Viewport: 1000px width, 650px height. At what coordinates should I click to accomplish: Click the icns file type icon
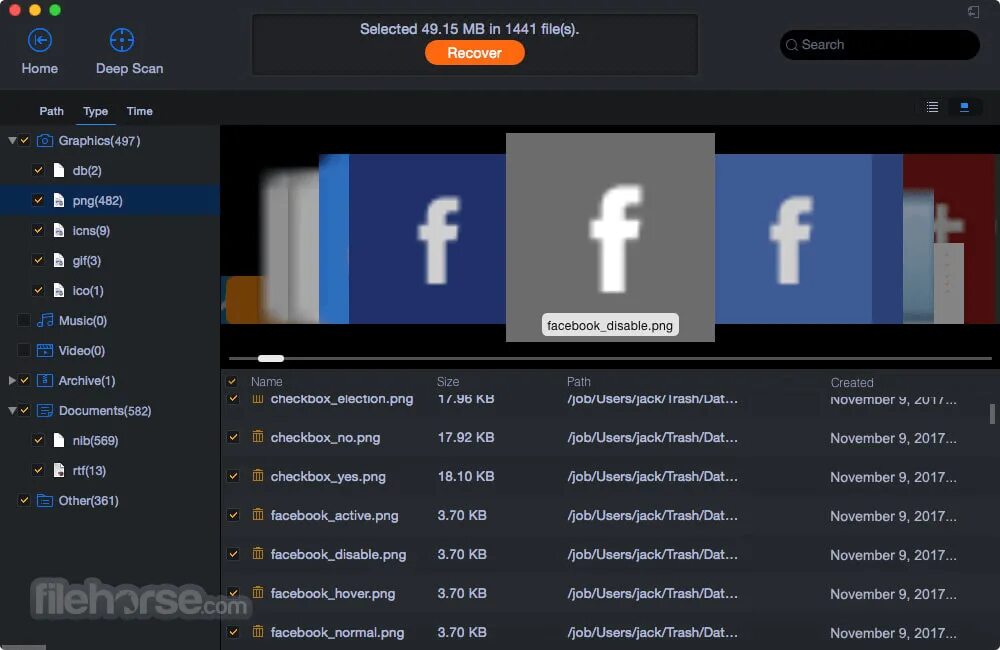59,230
